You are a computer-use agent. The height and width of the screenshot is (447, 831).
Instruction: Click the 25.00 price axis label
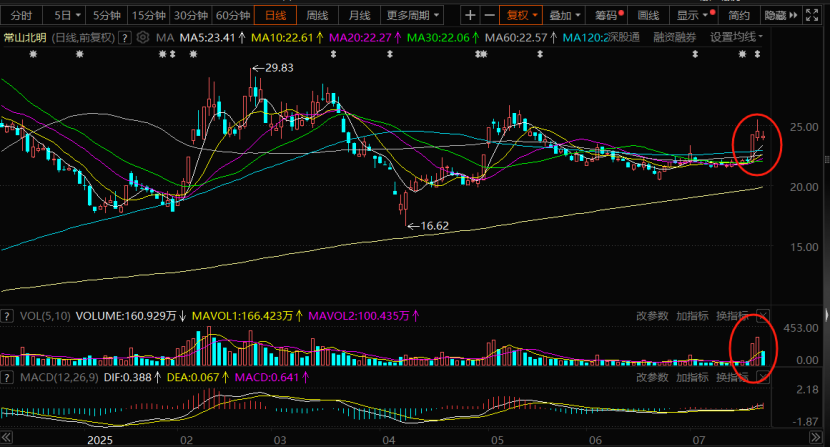pos(804,127)
